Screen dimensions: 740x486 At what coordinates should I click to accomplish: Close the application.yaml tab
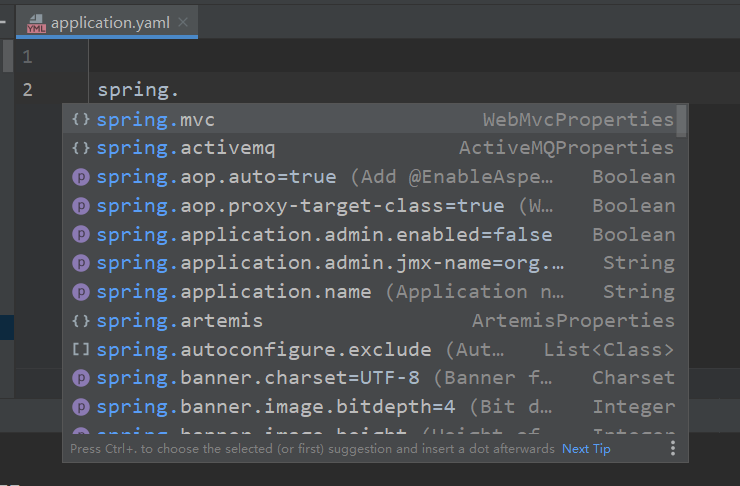(182, 22)
